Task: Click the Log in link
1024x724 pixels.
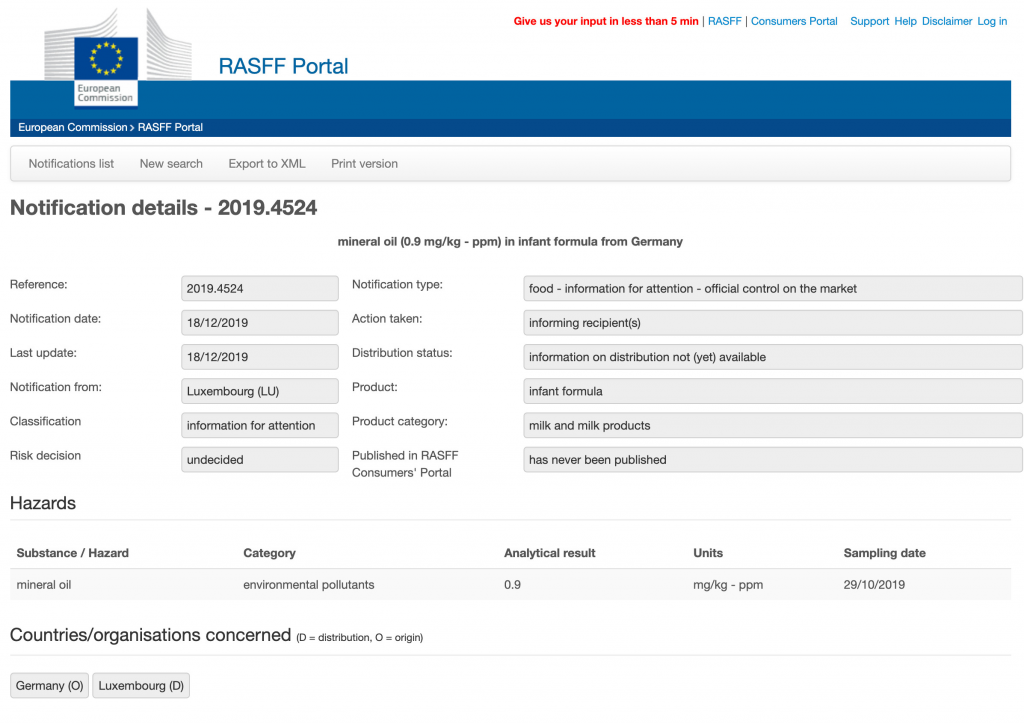Action: (992, 21)
